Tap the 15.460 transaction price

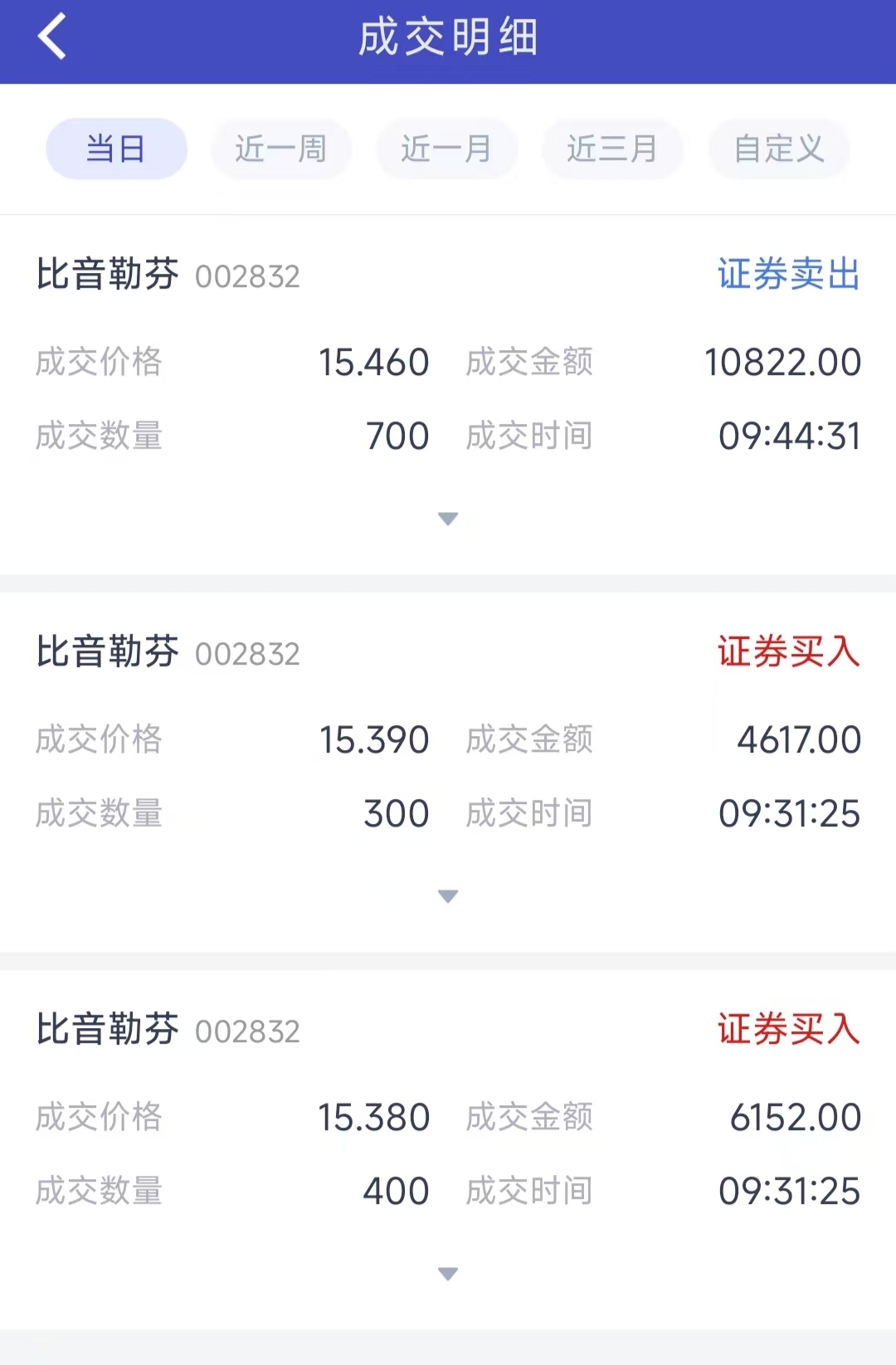click(x=374, y=363)
